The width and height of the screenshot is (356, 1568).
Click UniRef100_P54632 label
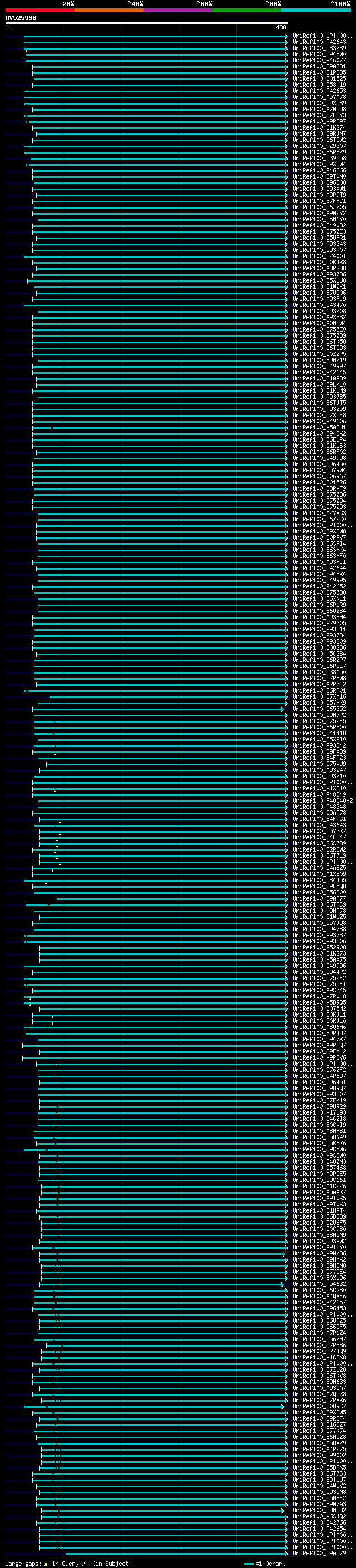tap(319, 1284)
